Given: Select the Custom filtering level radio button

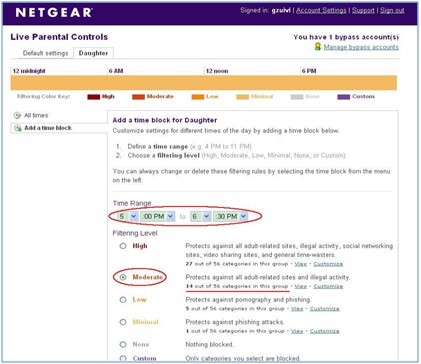Looking at the screenshot, I should pos(123,358).
